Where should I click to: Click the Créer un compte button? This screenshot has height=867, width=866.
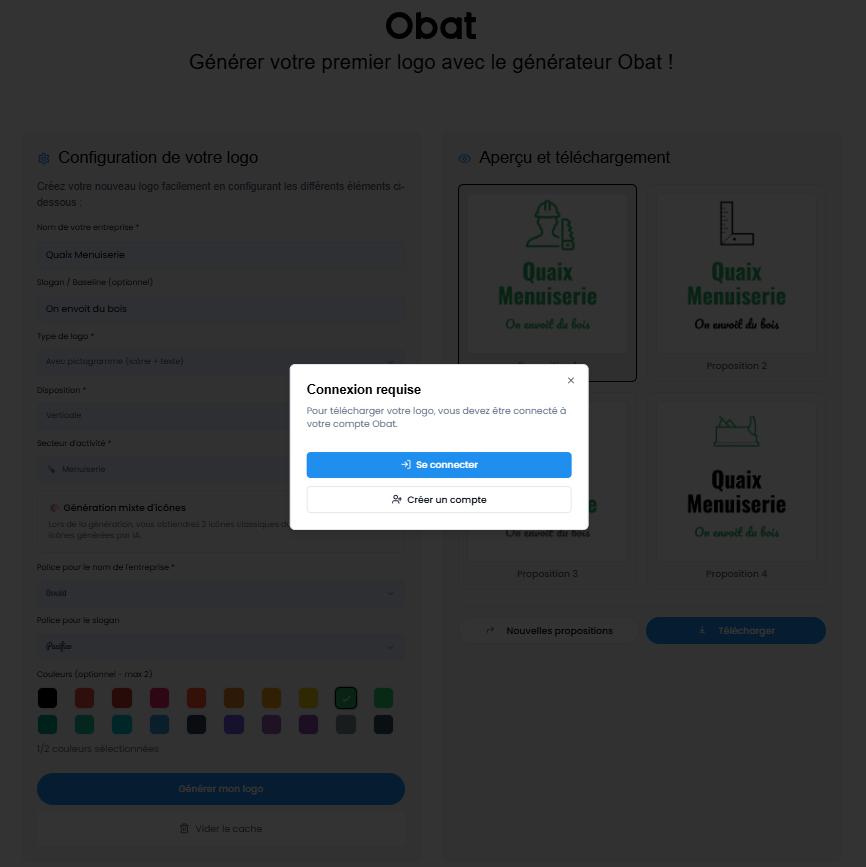[439, 499]
